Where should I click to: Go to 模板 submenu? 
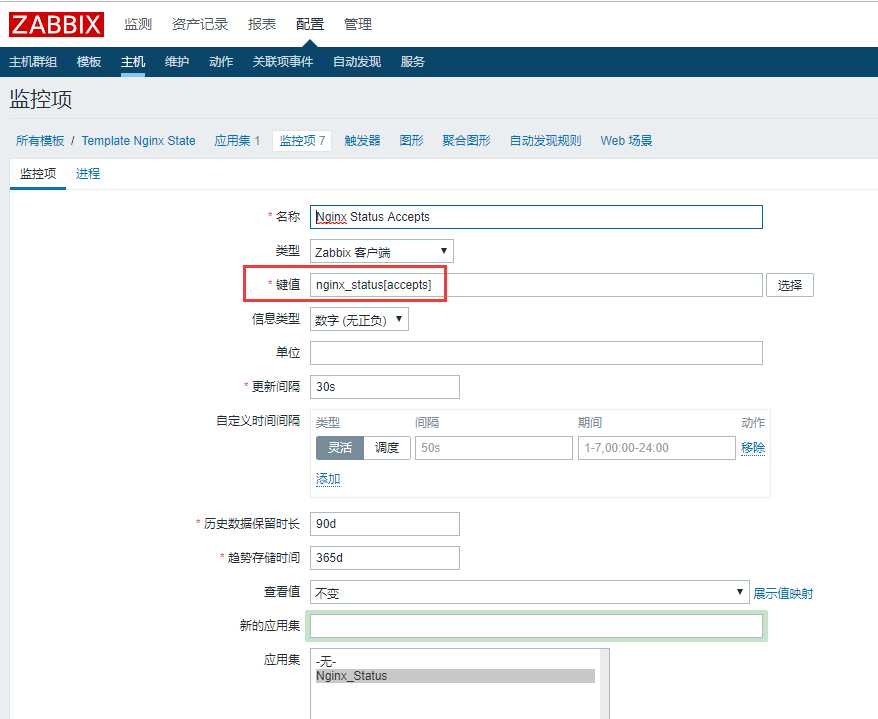tap(89, 62)
